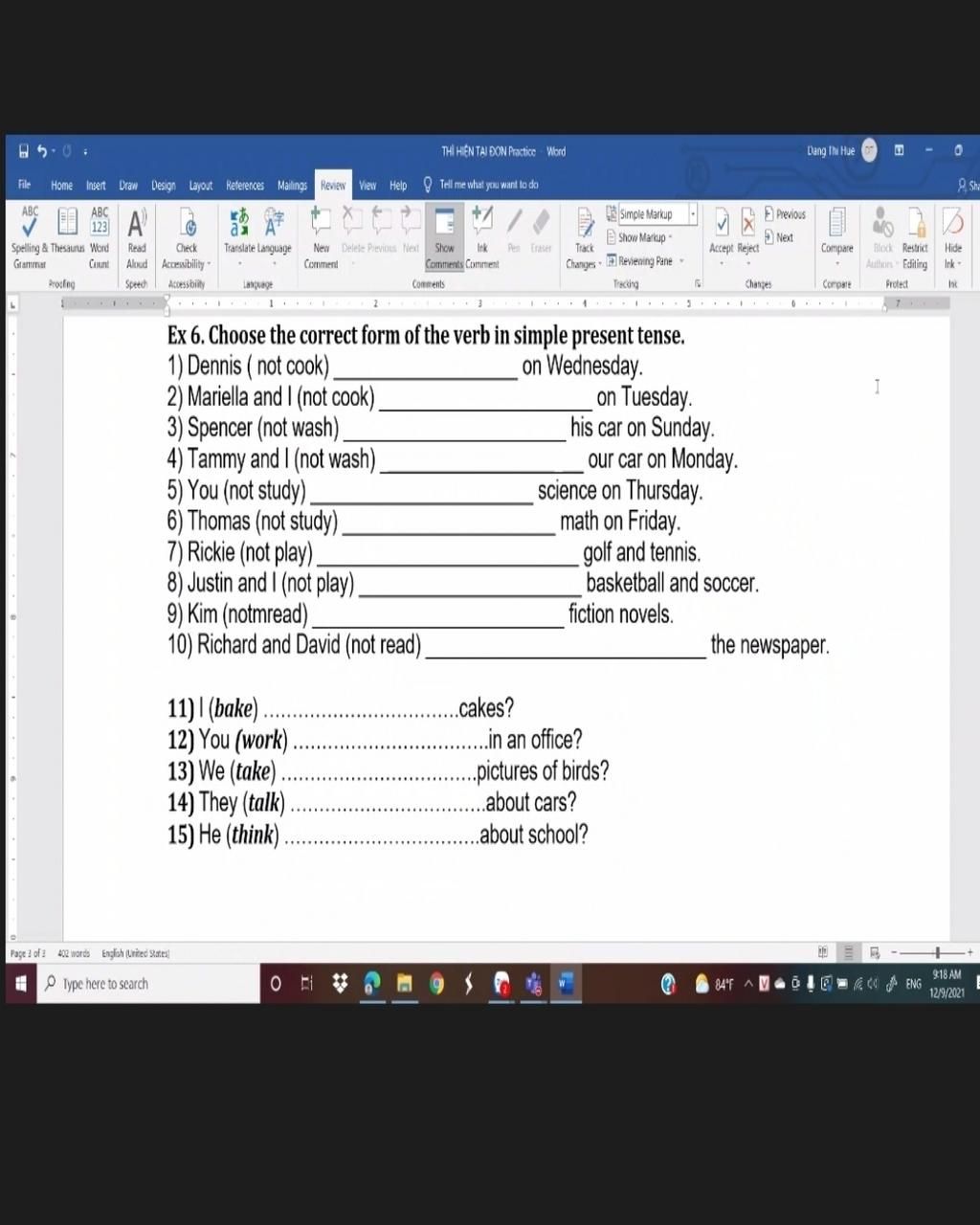
Task: Reject the tracked change
Action: click(748, 231)
